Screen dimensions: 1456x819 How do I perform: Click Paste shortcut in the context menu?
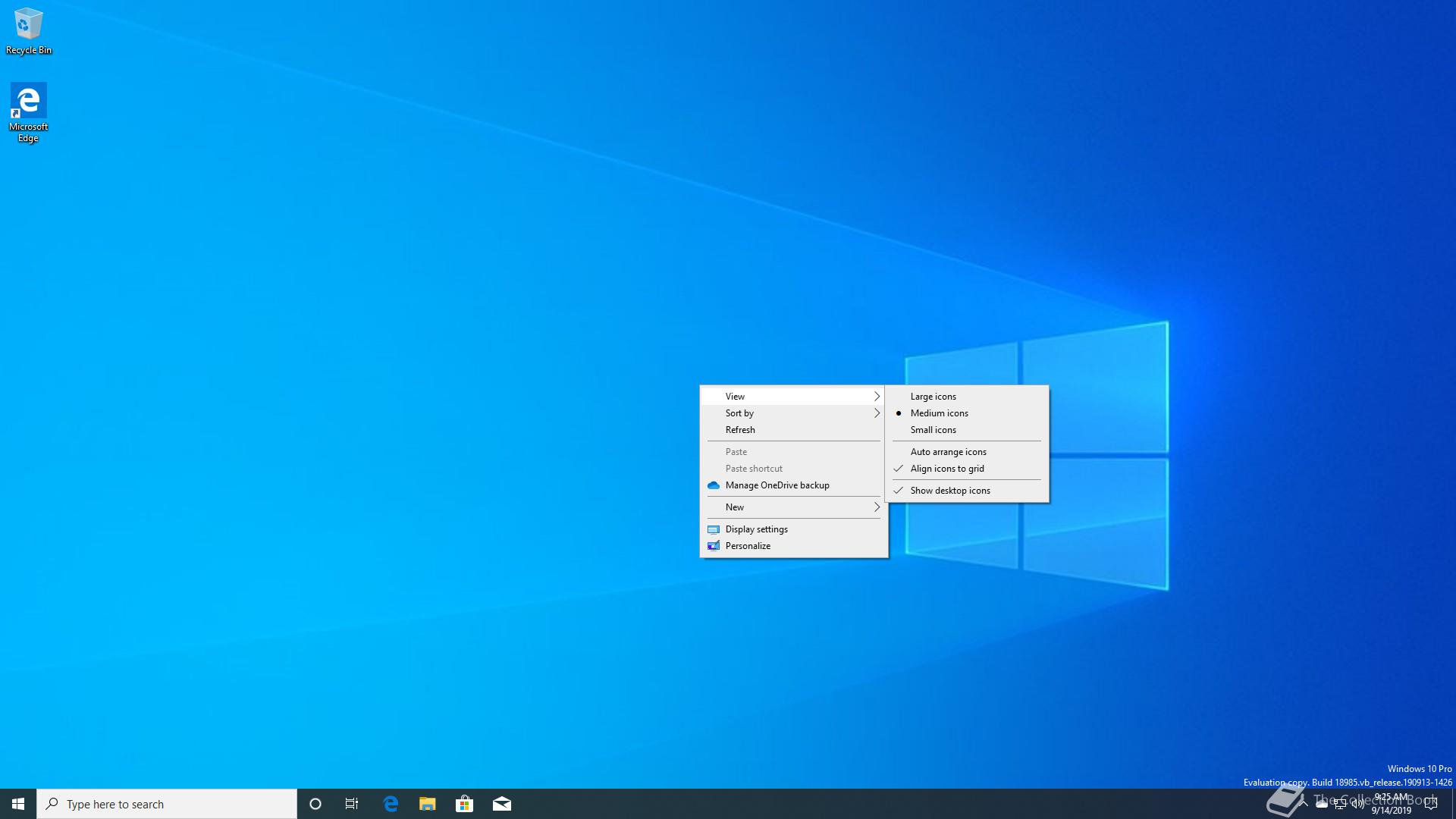coord(793,469)
